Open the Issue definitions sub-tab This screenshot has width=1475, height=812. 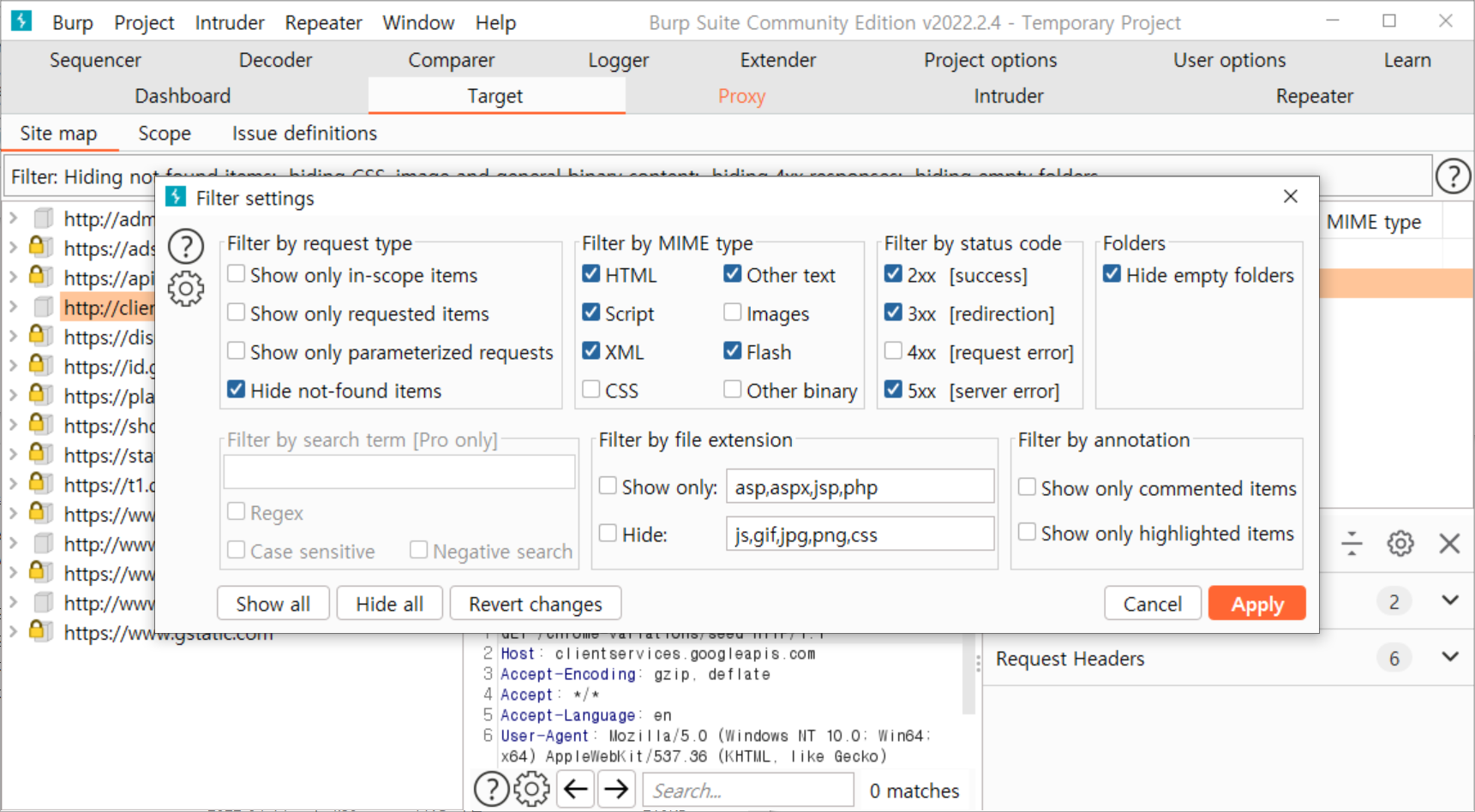(304, 134)
